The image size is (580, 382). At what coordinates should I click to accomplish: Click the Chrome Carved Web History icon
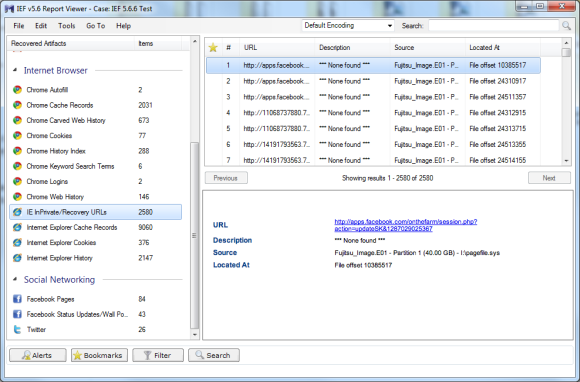(x=17, y=120)
